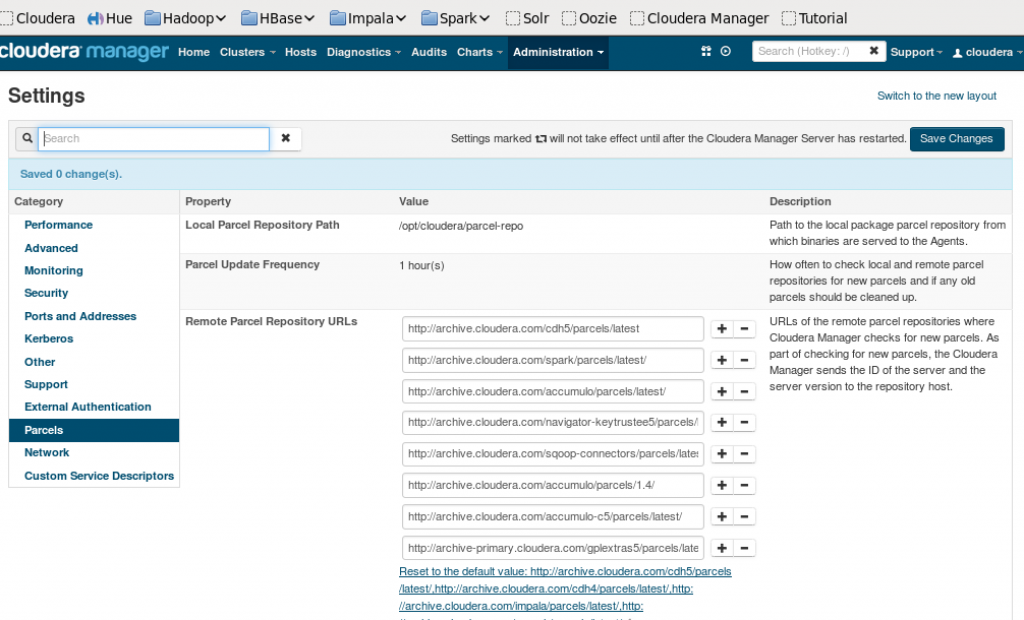The image size is (1024, 620).
Task: Select the Network category
Action: pyautogui.click(x=46, y=453)
